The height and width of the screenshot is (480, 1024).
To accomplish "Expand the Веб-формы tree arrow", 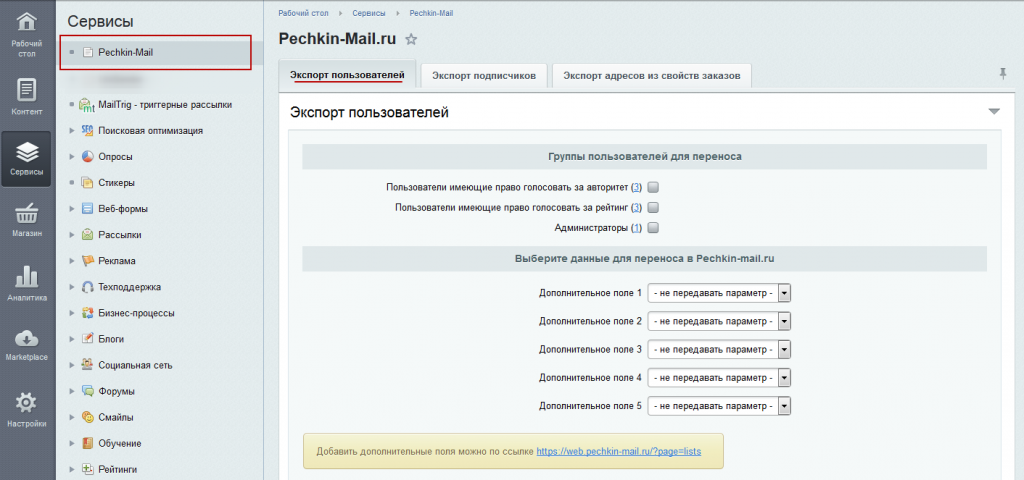I will coord(72,209).
